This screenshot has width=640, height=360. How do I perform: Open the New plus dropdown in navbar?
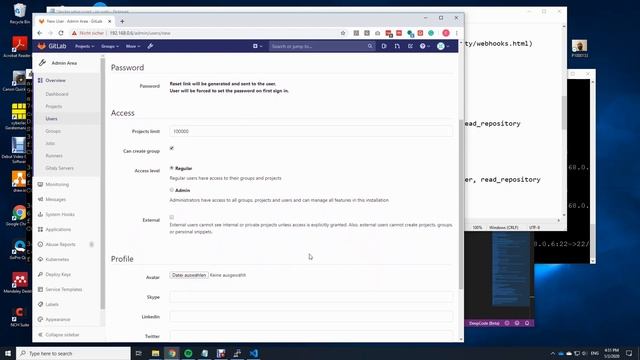click(258, 46)
